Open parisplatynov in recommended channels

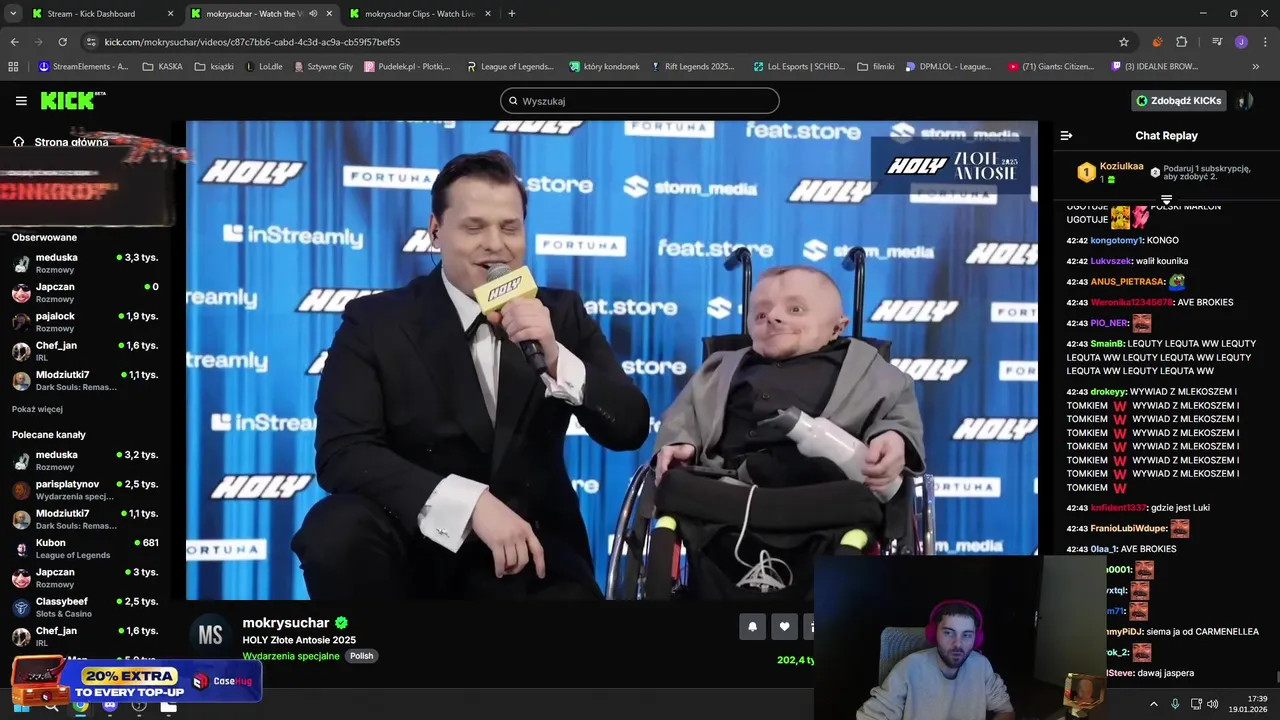(x=86, y=490)
